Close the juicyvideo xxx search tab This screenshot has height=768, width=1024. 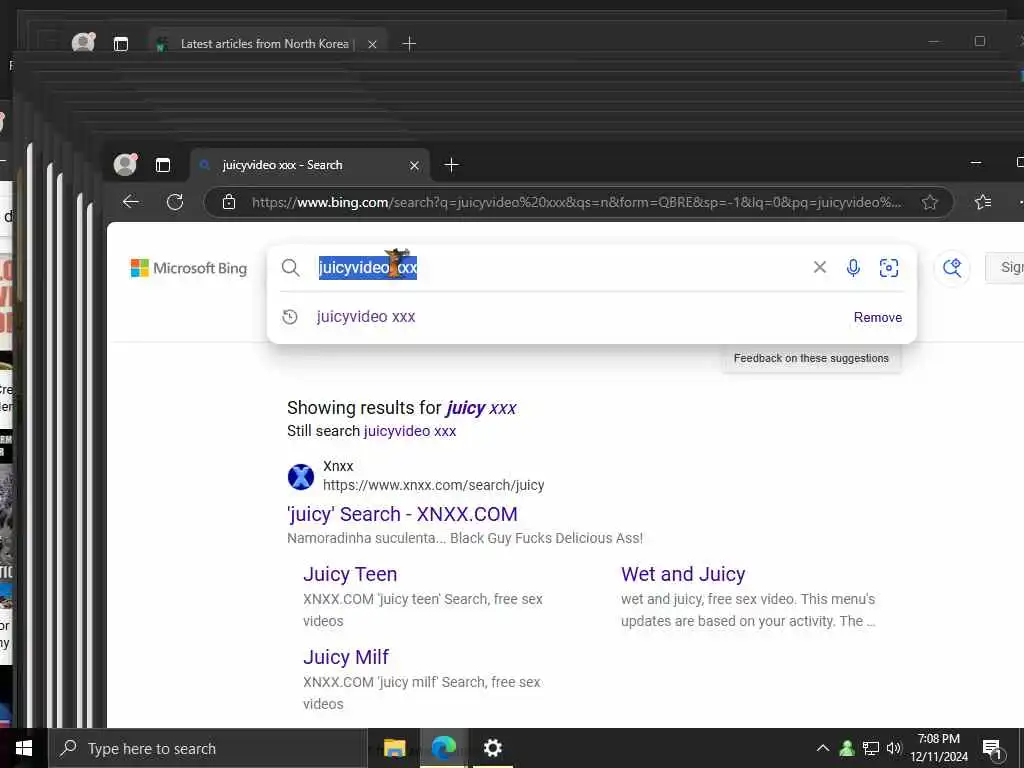click(414, 166)
